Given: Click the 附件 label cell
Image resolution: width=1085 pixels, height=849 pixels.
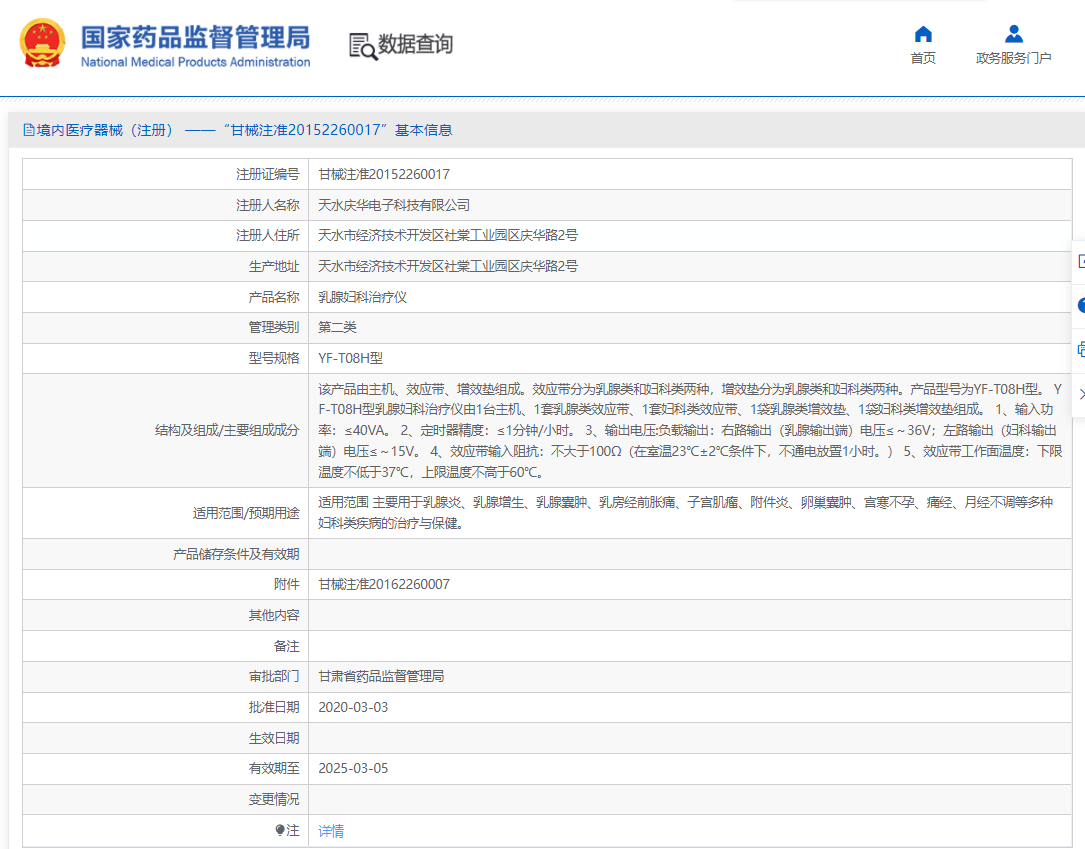Looking at the screenshot, I should [x=165, y=585].
